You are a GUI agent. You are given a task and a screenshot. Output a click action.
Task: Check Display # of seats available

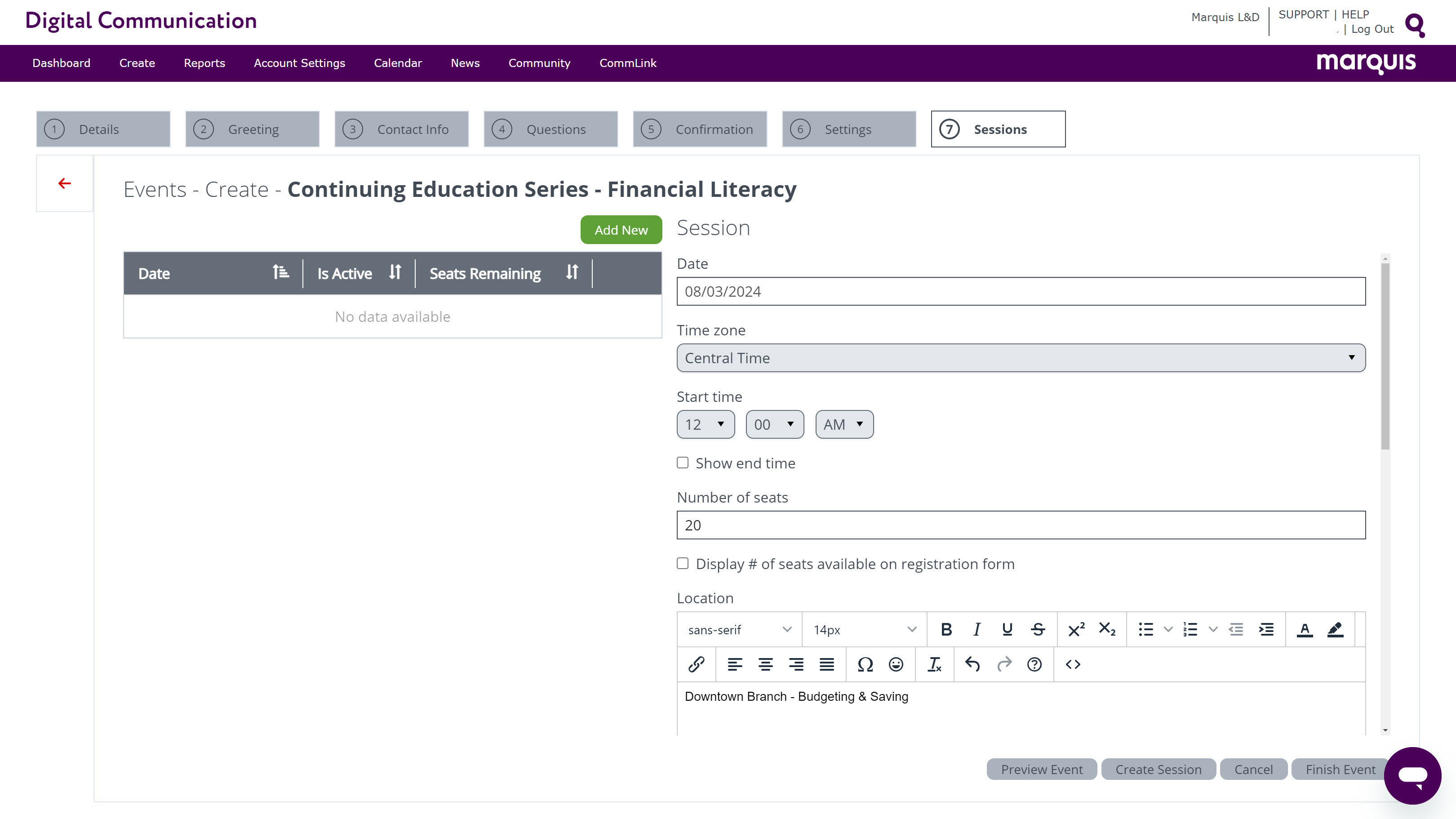(x=683, y=564)
